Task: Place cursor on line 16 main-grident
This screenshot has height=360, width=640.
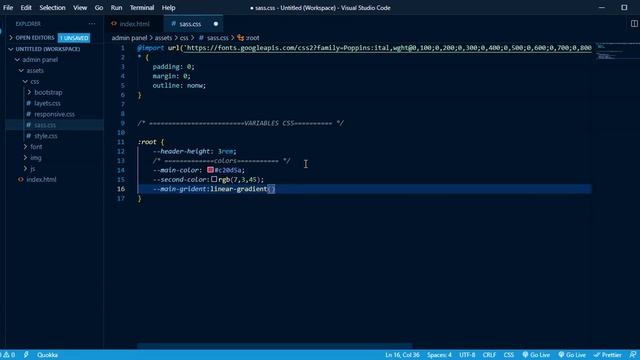Action: tap(181, 189)
